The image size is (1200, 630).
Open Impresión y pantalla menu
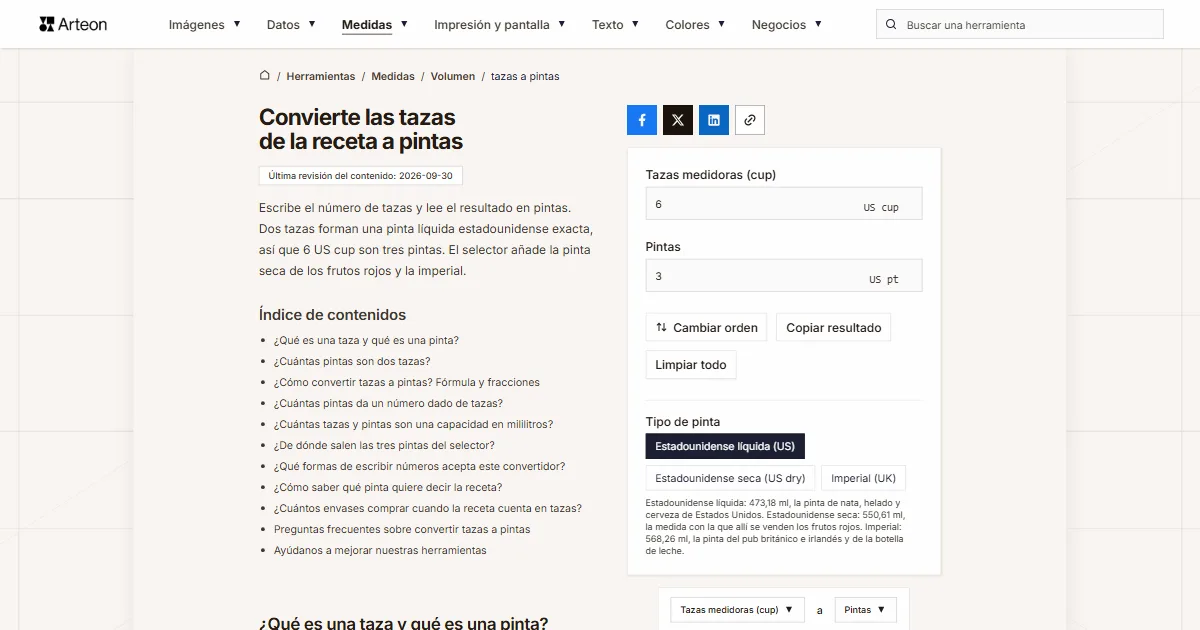point(500,25)
